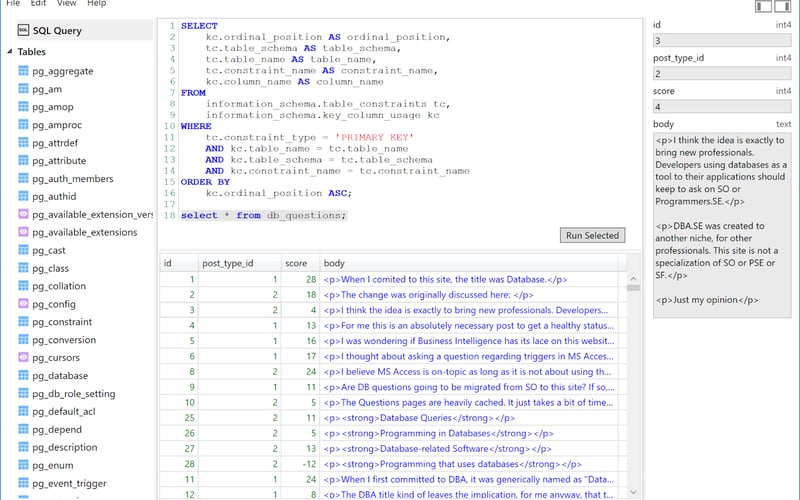Click the post_type_id field in detail panel
800x500 pixels.
[x=722, y=74]
